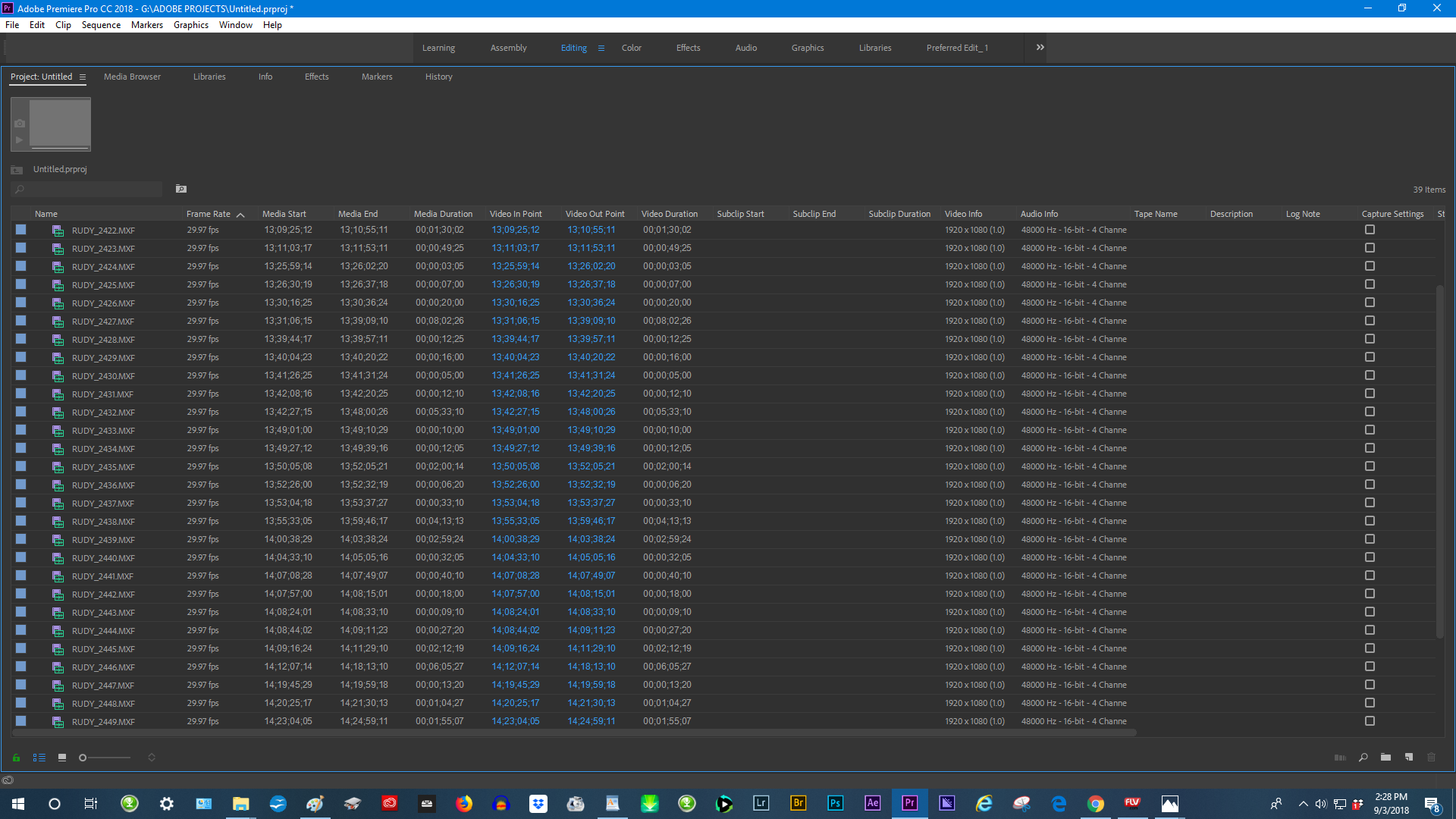
Task: Click clip icon for RUDY_2422.MXF
Action: pos(58,231)
